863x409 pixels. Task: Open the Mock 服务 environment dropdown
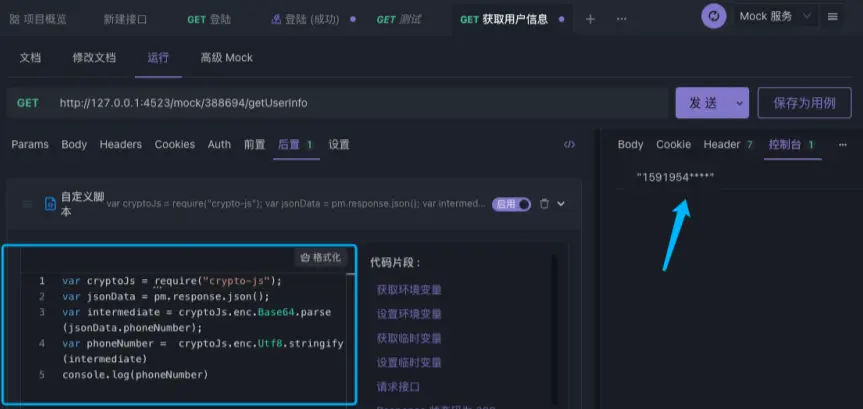[775, 17]
